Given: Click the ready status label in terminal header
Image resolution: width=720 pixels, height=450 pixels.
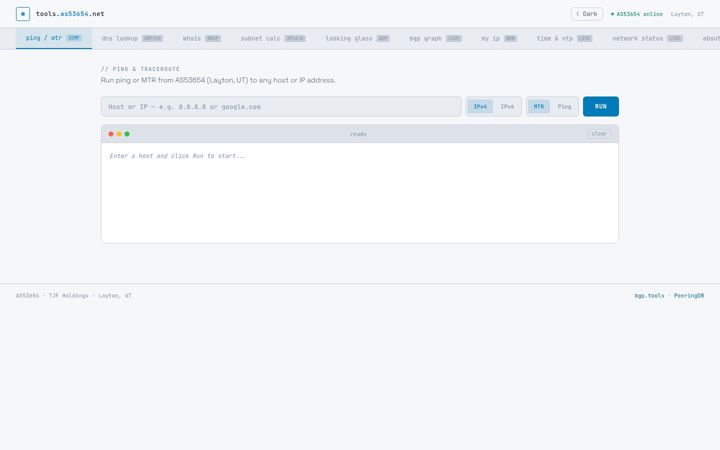Looking at the screenshot, I should click(358, 134).
